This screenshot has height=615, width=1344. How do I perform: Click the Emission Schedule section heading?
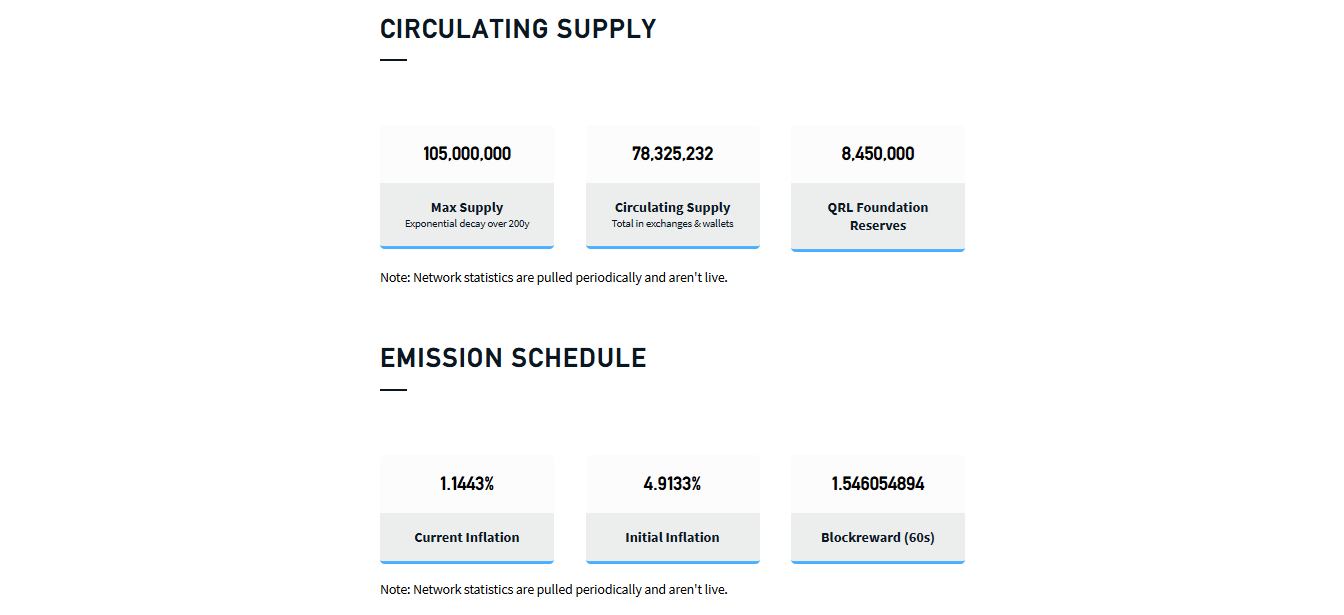513,358
